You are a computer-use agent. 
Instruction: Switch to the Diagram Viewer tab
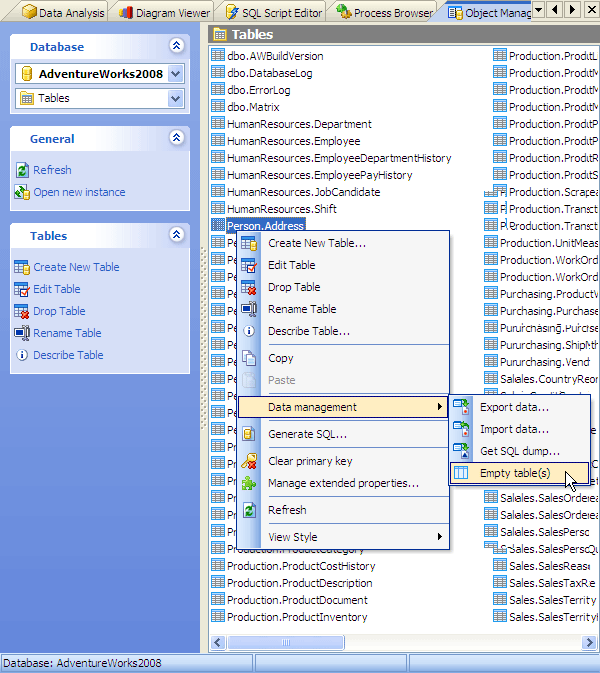pos(165,12)
